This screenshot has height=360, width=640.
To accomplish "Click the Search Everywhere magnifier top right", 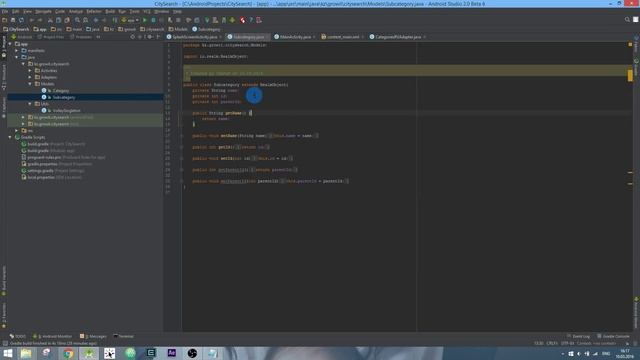I will pos(627,20).
